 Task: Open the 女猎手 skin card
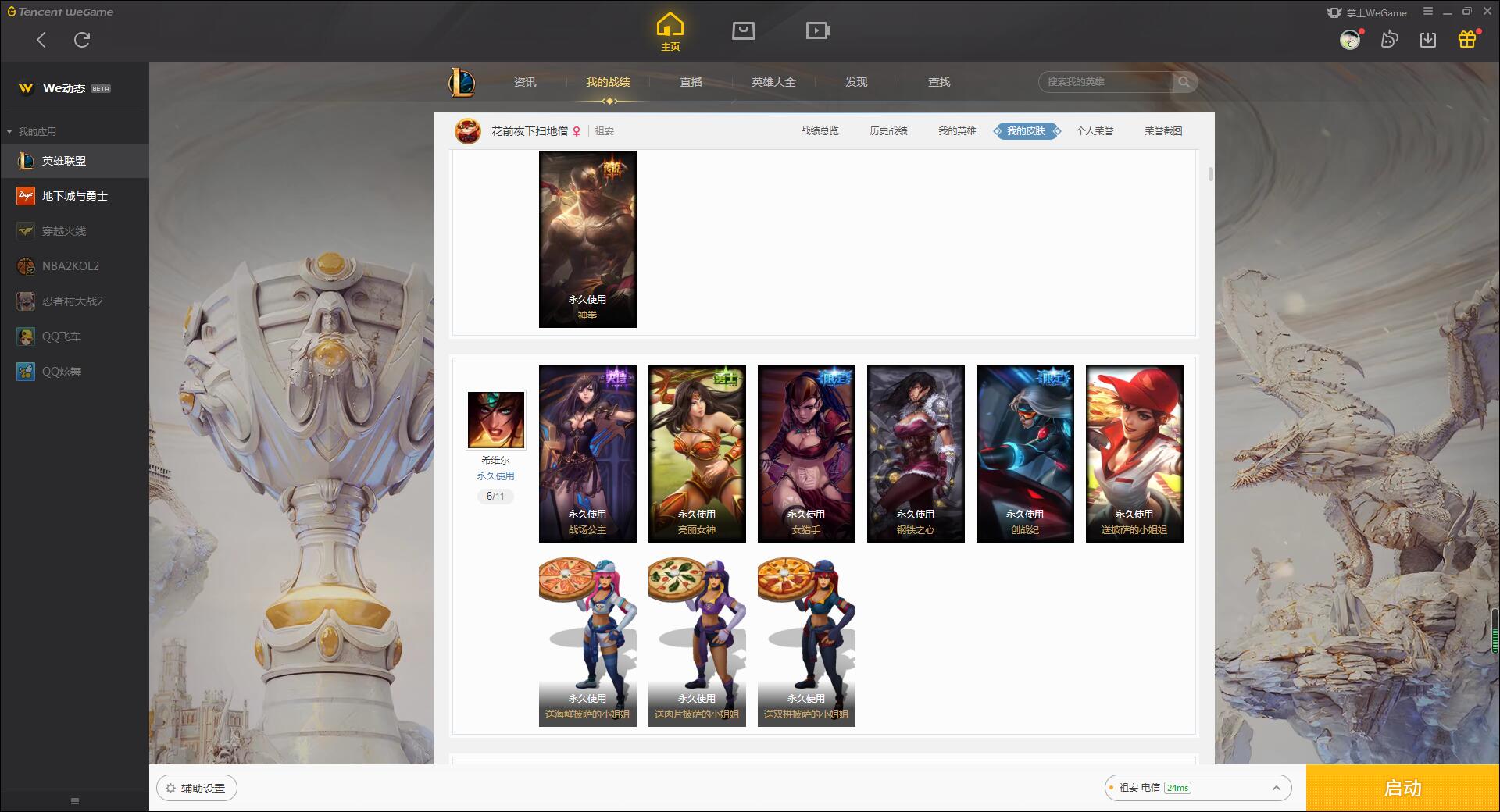click(x=806, y=454)
